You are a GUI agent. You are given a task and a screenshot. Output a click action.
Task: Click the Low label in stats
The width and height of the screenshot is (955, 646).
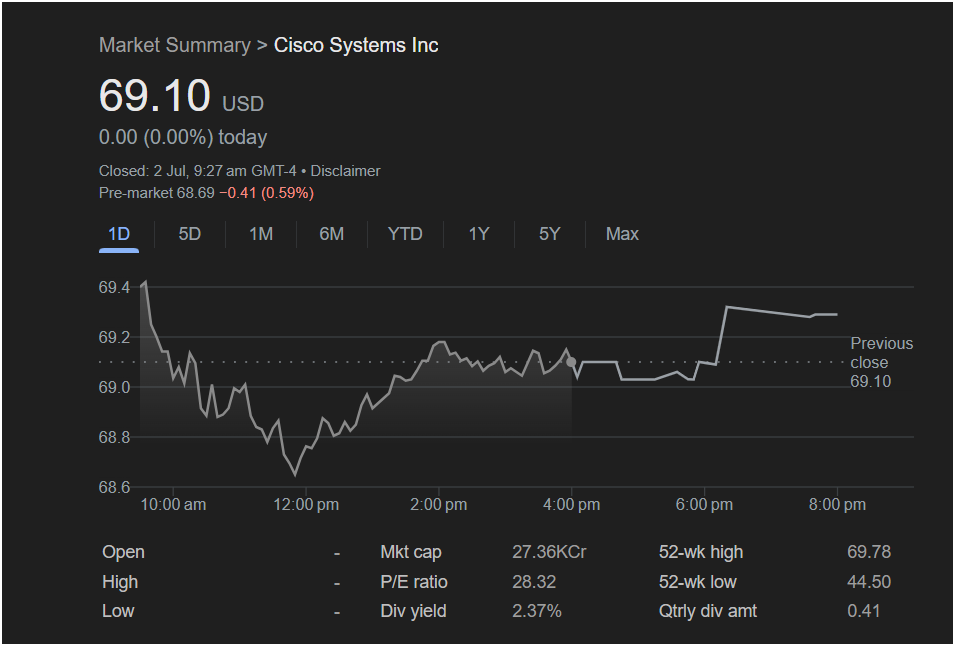(118, 611)
